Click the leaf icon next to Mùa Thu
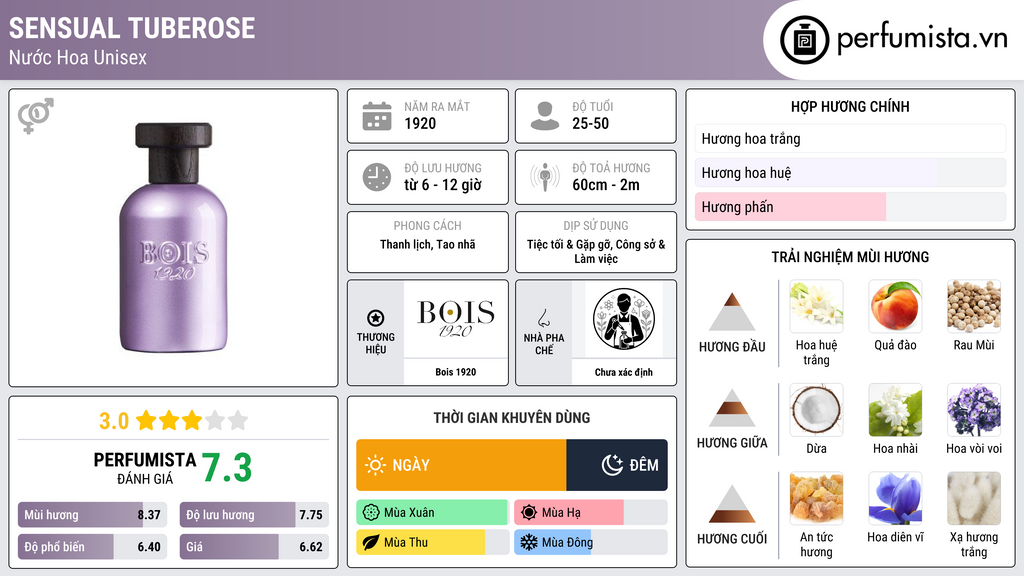Viewport: 1024px width, 576px height. point(371,543)
